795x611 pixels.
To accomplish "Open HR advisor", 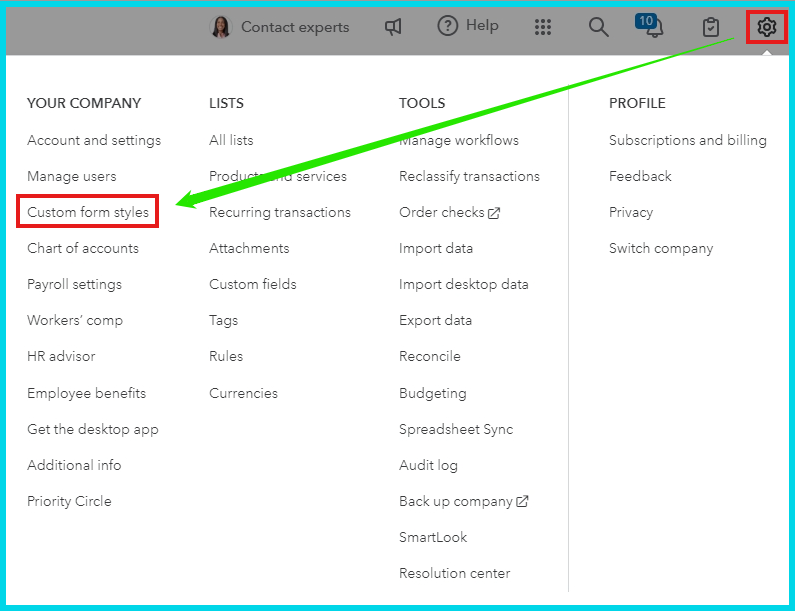I will [61, 356].
